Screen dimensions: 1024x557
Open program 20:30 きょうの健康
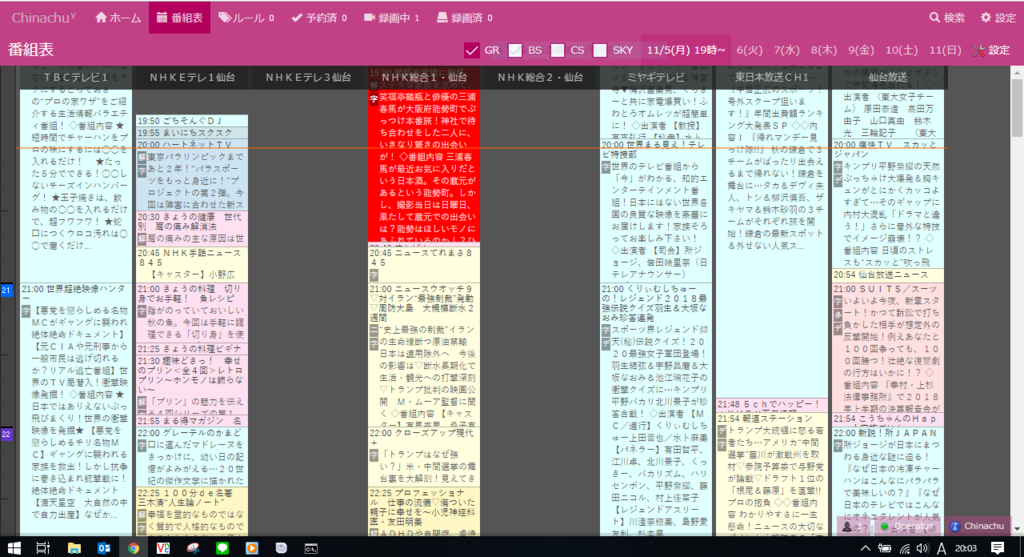[192, 228]
